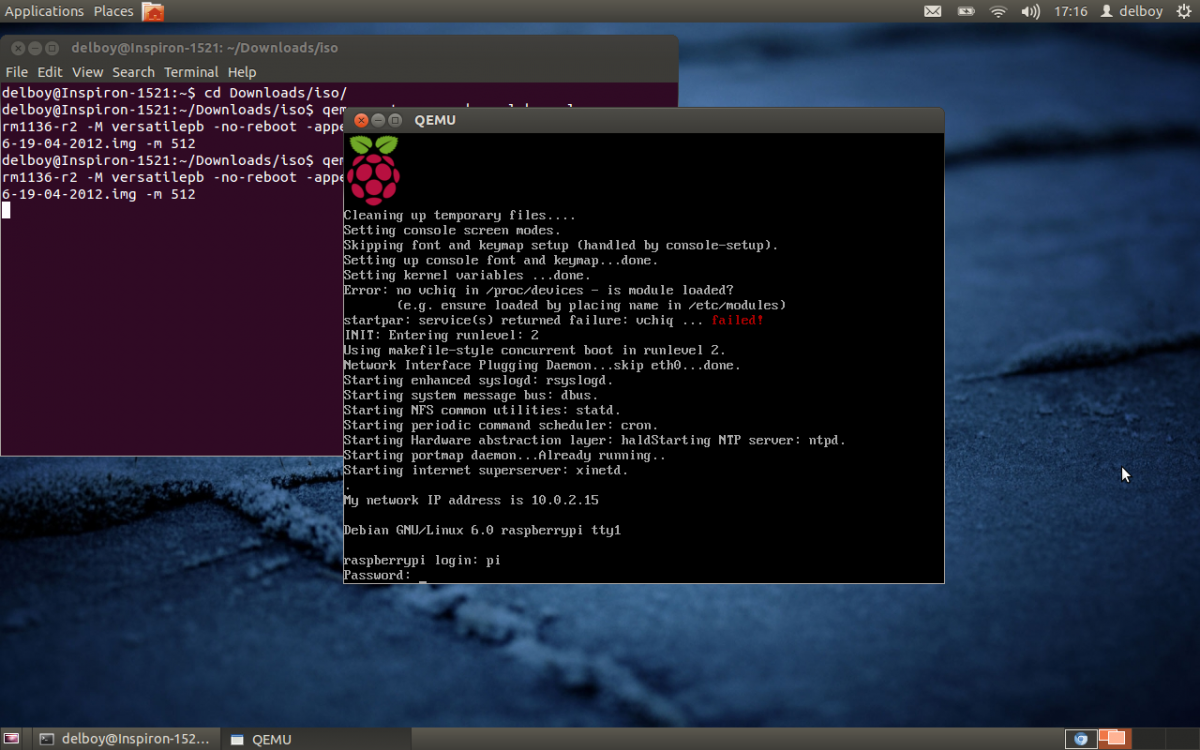Open the terminal's Edit menu

click(50, 72)
